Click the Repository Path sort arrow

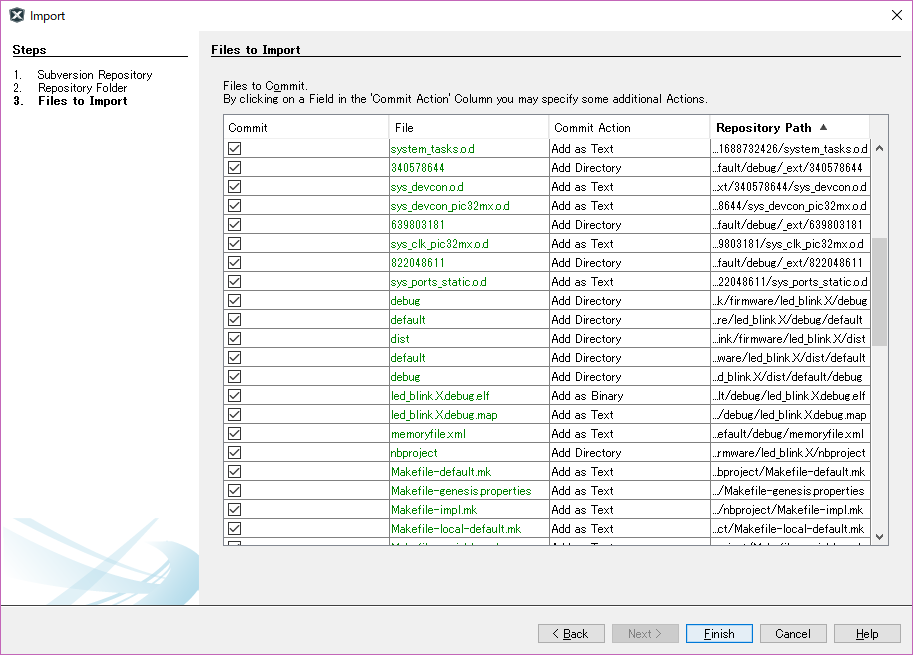pos(823,127)
